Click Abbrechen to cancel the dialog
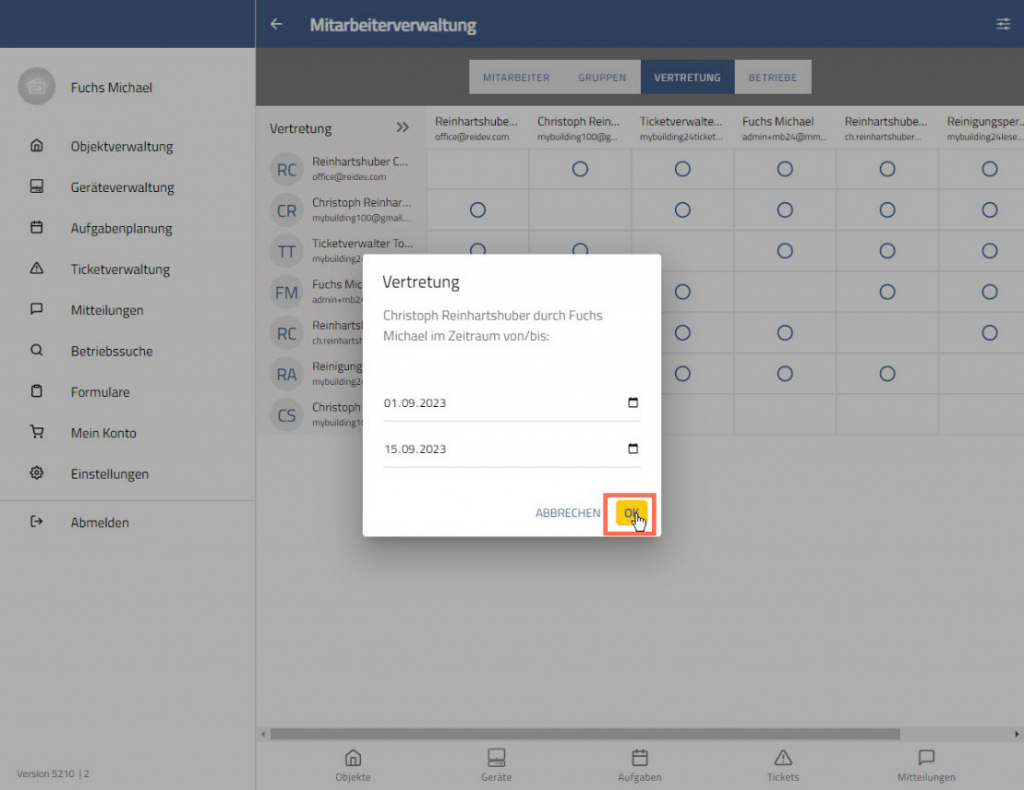The height and width of the screenshot is (790, 1024). 567,513
